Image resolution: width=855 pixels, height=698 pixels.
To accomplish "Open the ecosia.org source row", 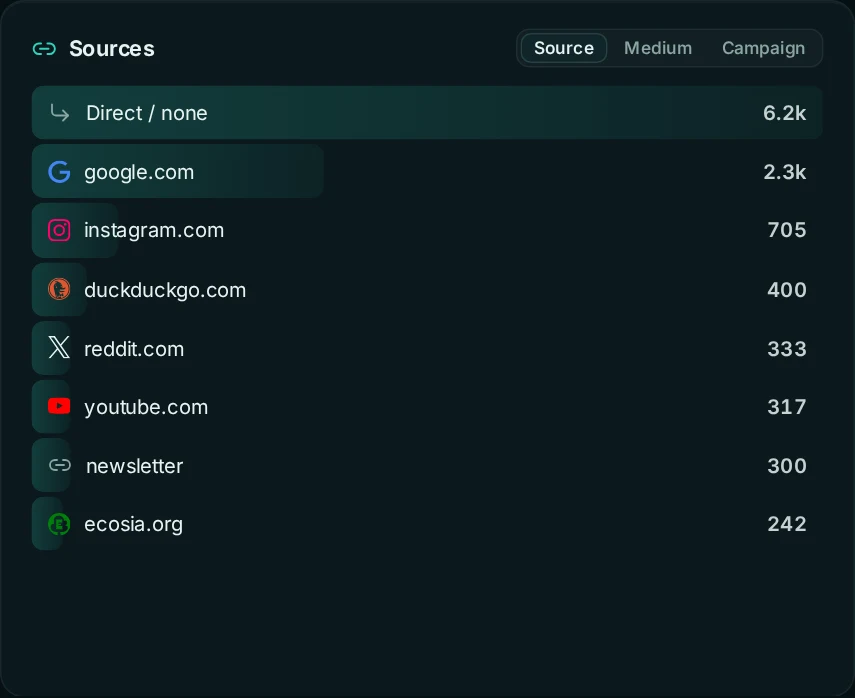I will tap(427, 524).
